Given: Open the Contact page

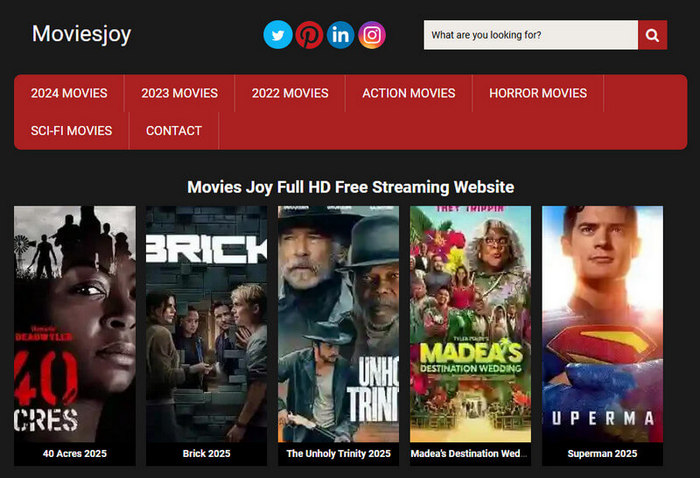Looking at the screenshot, I should tap(174, 131).
